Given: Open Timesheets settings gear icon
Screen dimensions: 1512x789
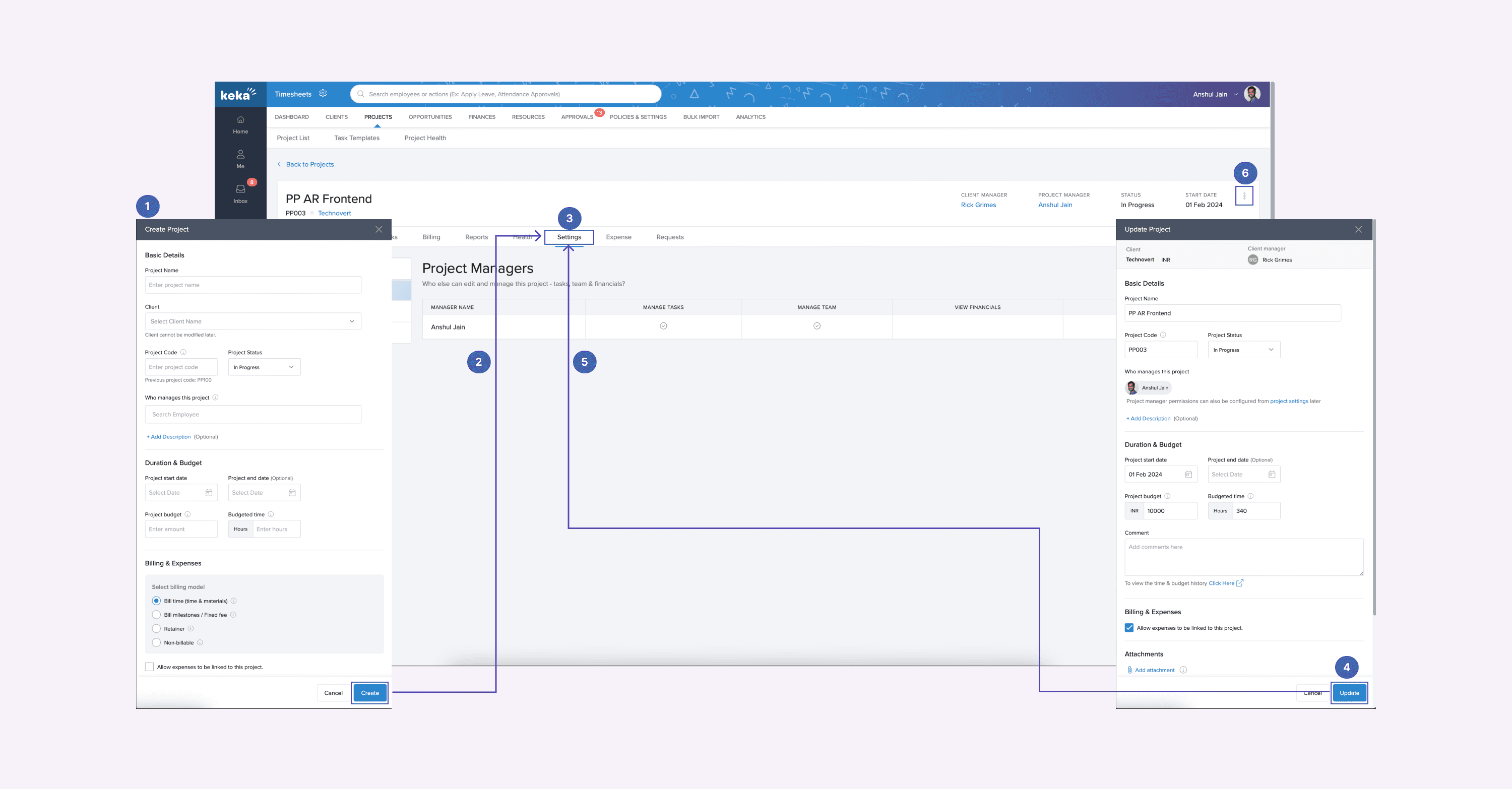Looking at the screenshot, I should pos(323,93).
